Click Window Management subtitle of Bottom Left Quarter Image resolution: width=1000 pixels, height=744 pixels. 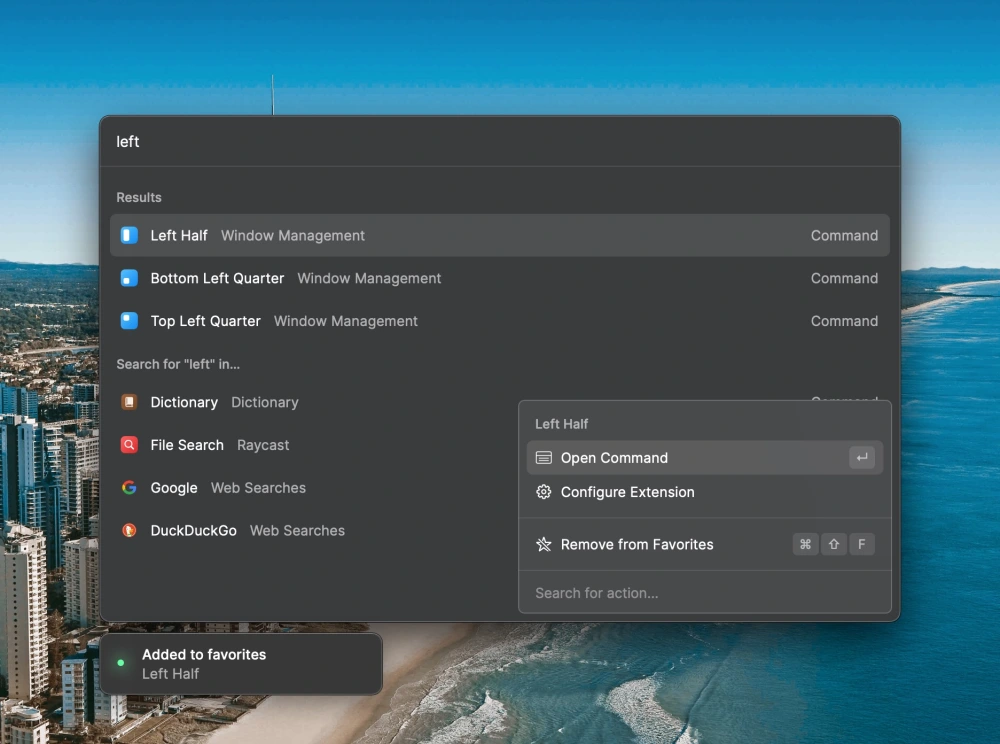click(x=369, y=278)
